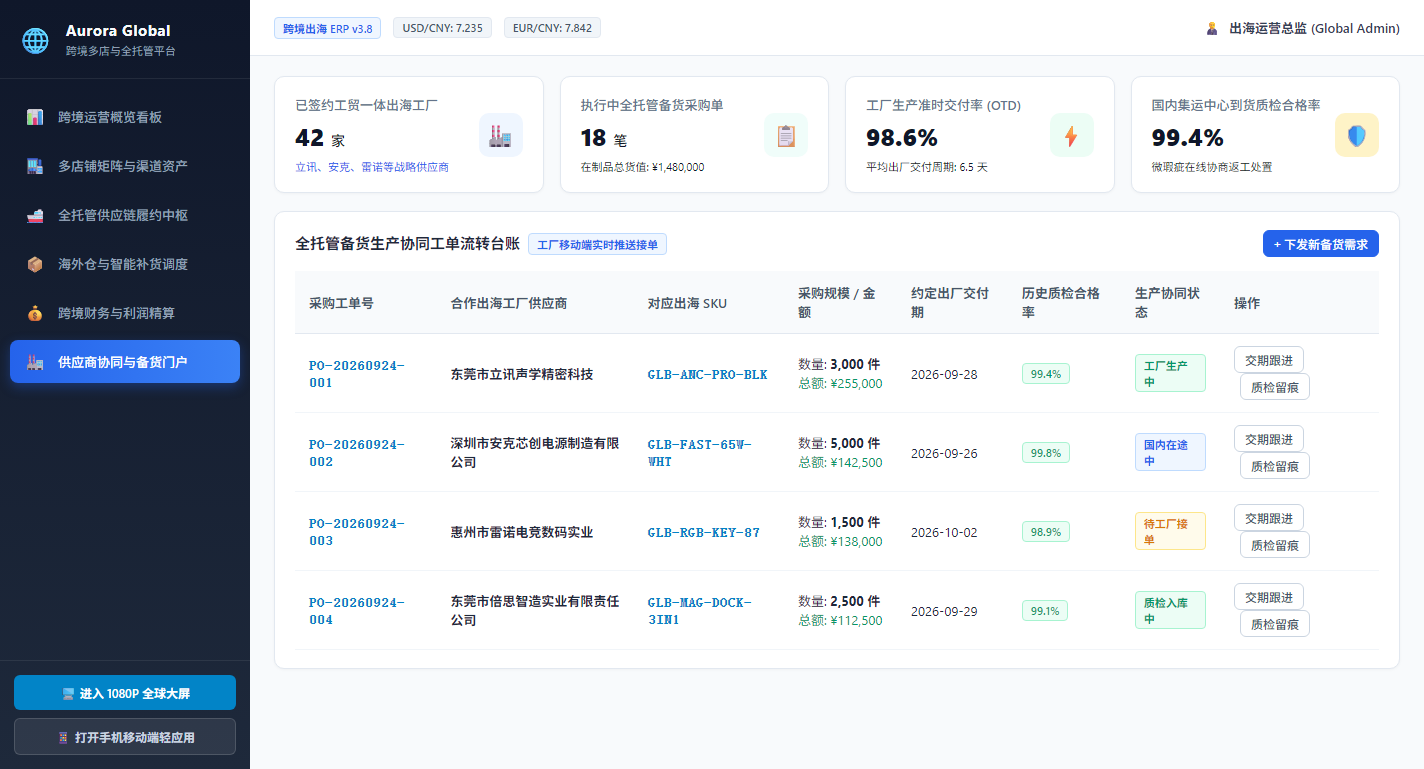This screenshot has height=769, width=1424.
Task: Click the 采购工单号 column header
Action: pyautogui.click(x=341, y=303)
